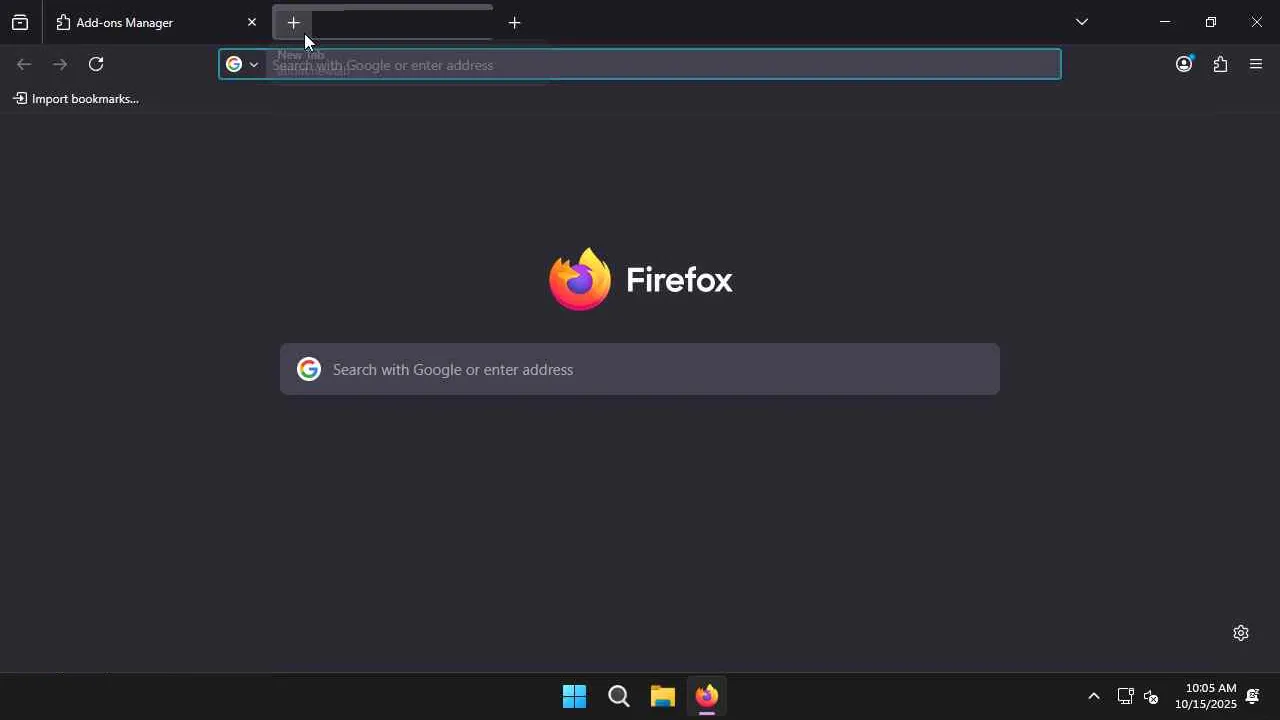Viewport: 1280px width, 720px height.
Task: Launch File Explorer from the taskbar
Action: coord(663,696)
